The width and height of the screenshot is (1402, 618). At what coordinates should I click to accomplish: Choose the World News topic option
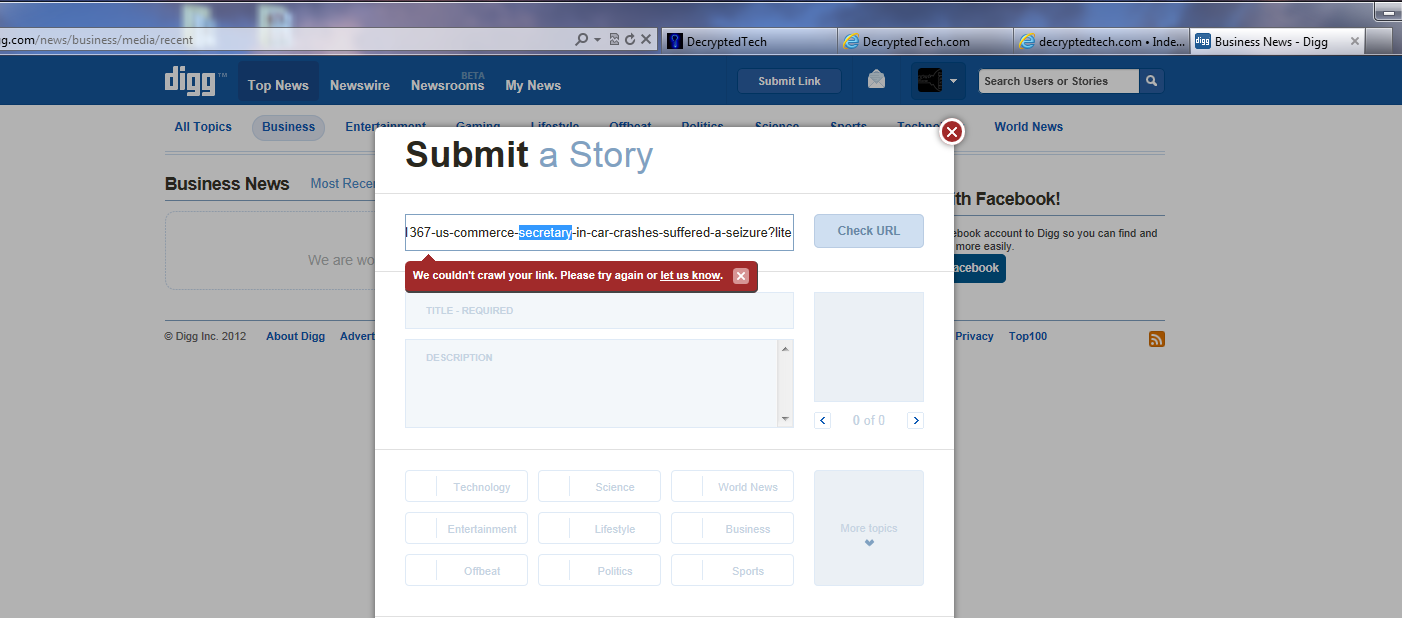732,487
